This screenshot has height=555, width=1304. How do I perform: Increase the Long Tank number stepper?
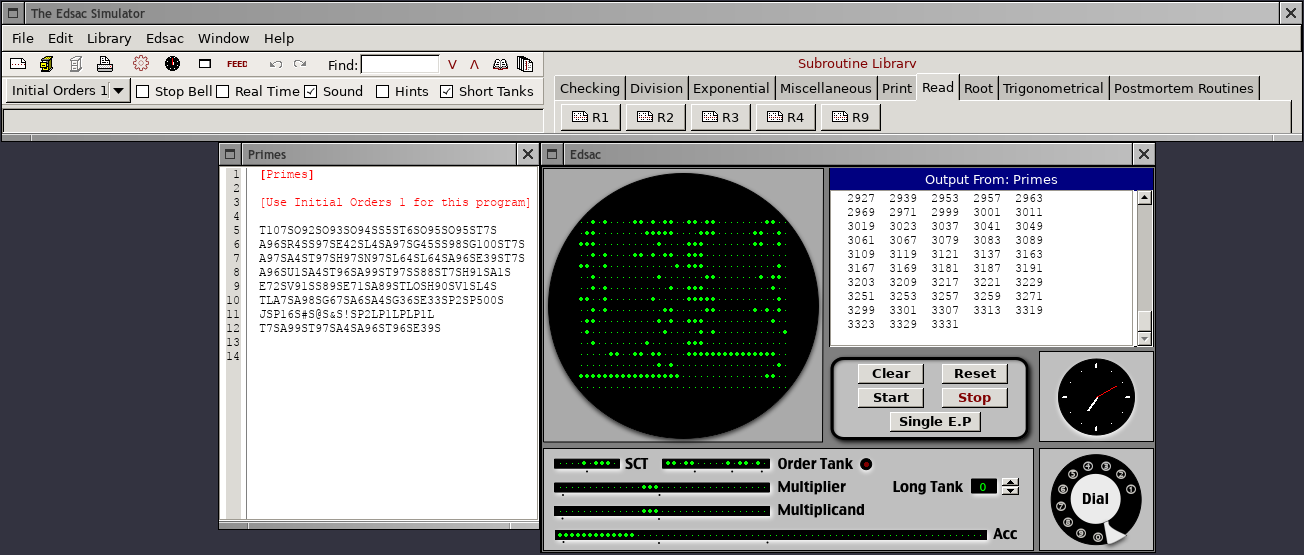[x=1010, y=482]
